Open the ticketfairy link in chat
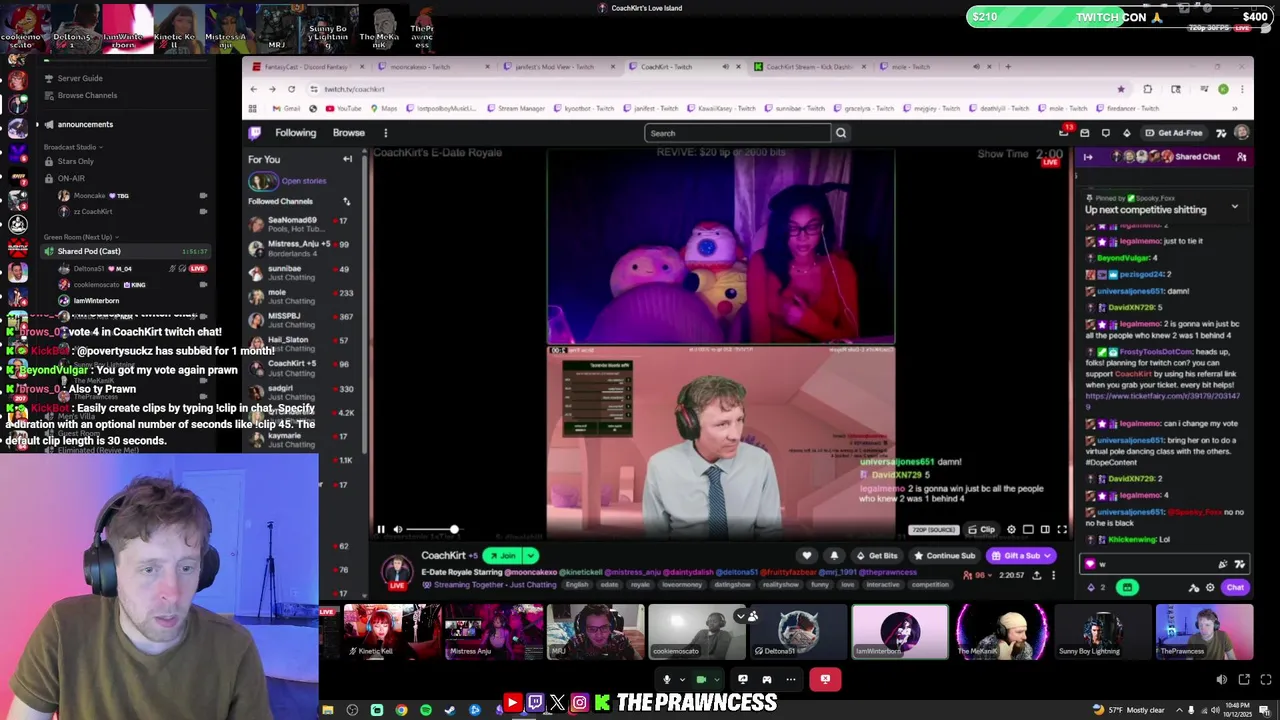Viewport: 1280px width, 720px height. click(x=1163, y=400)
